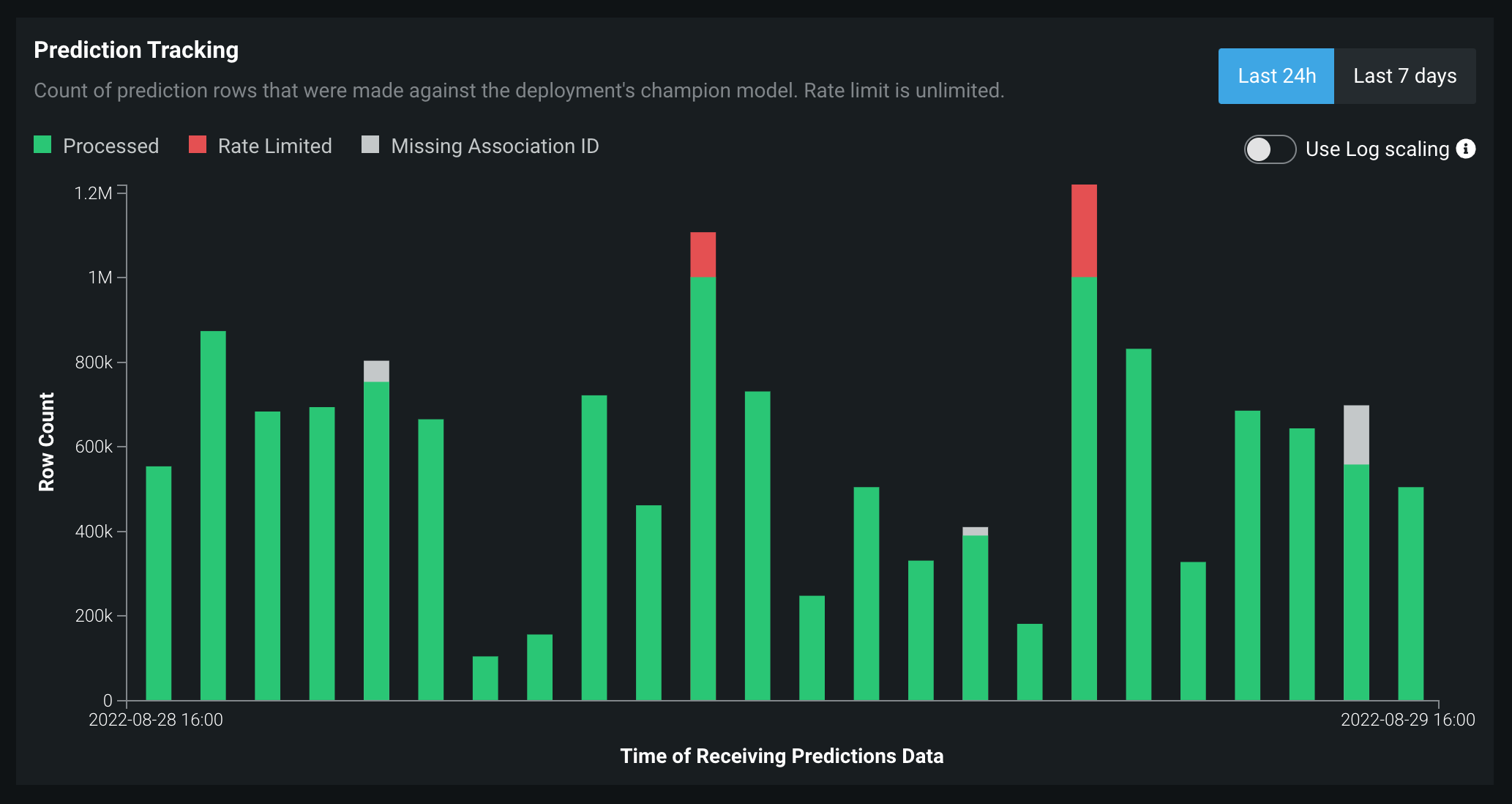Click the gray Missing Association ID swatch
The width and height of the screenshot is (1512, 804).
click(370, 145)
